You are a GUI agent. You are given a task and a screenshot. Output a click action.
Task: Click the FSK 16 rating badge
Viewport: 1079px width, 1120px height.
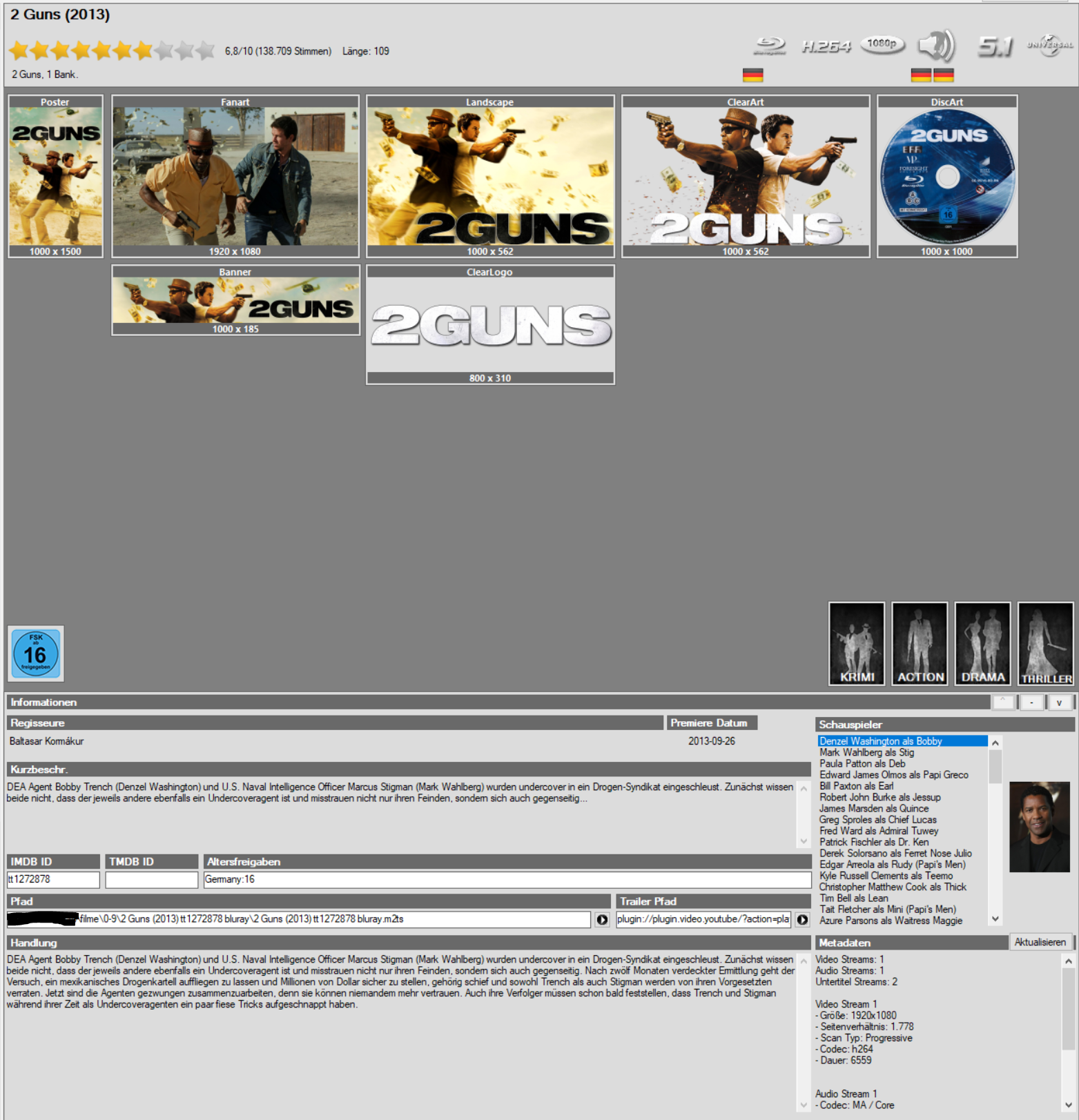pos(36,654)
